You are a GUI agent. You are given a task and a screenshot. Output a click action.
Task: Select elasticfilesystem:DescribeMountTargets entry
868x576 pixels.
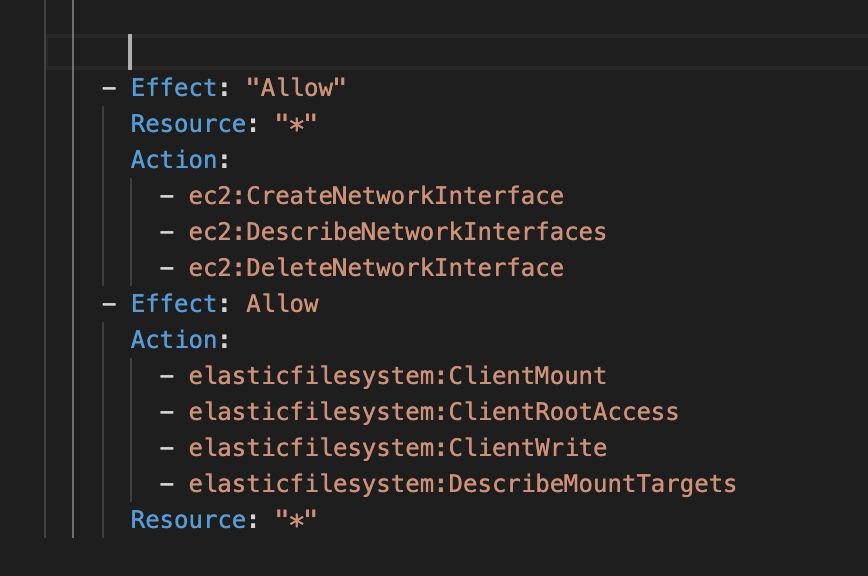[462, 483]
